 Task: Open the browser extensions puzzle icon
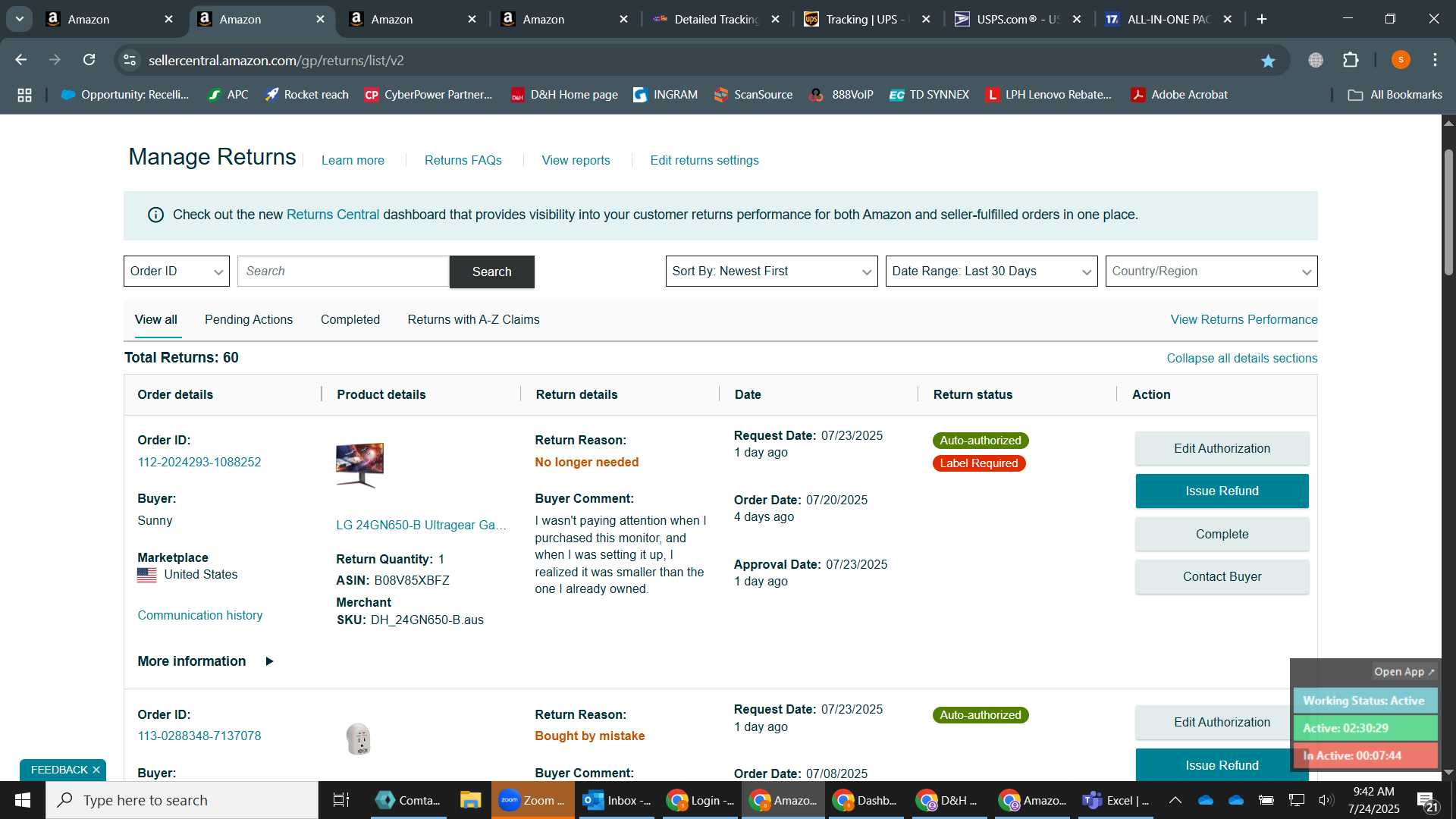pos(1351,60)
